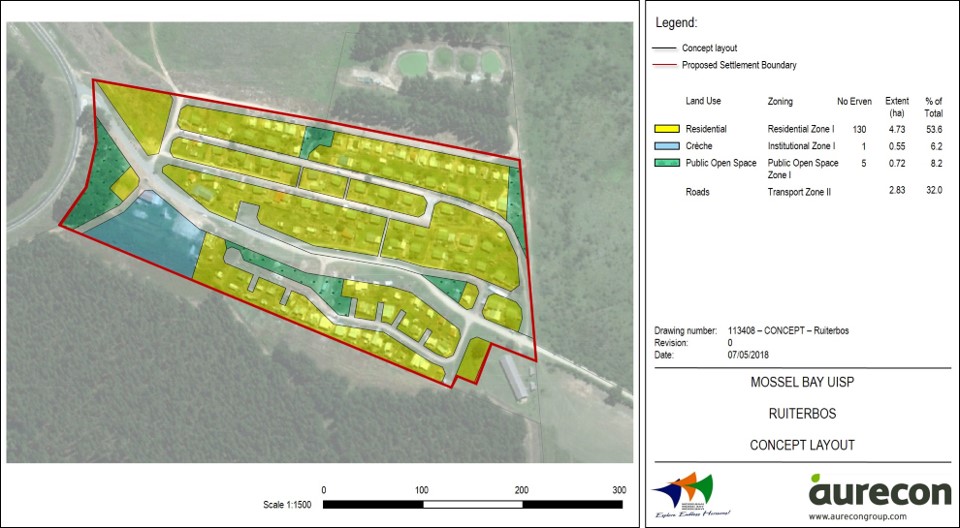Click the black and white scale bar
The width and height of the screenshot is (960, 528).
[474, 504]
